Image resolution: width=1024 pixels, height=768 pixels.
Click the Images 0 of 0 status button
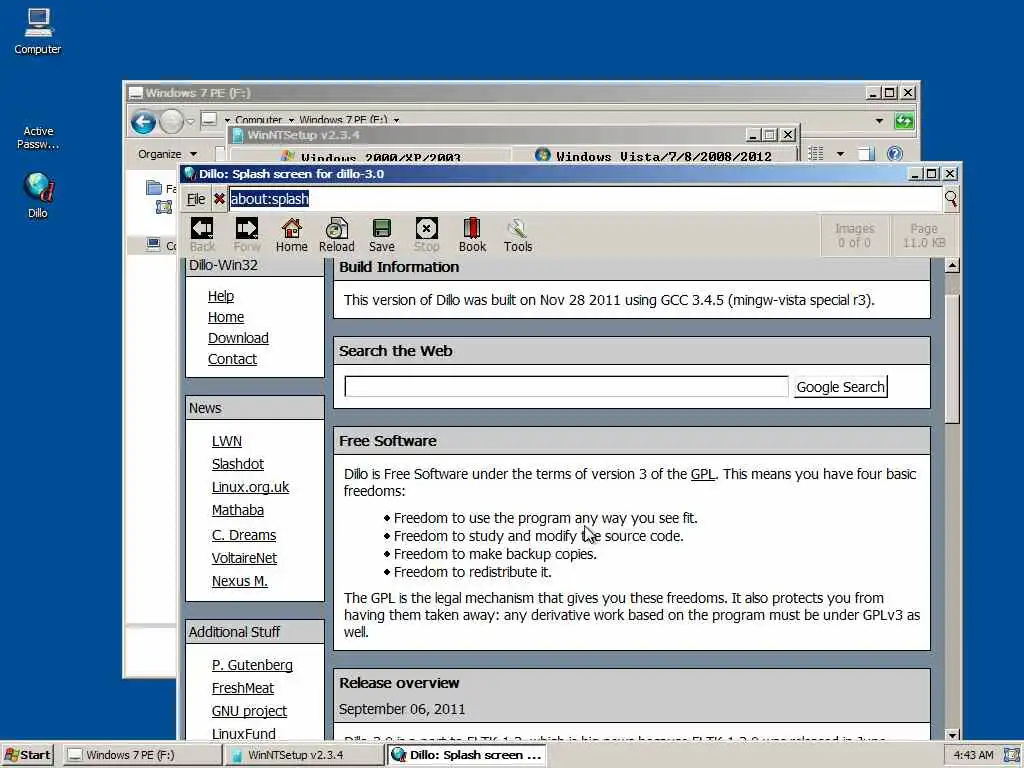tap(854, 236)
